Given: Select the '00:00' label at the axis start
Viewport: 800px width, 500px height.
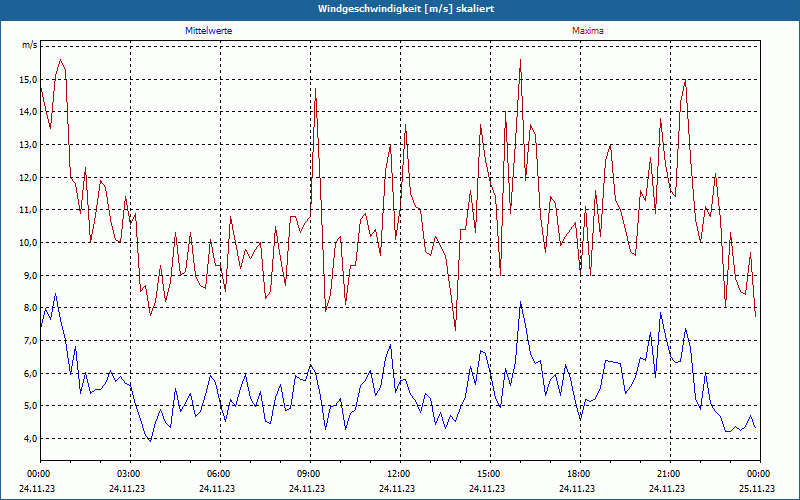Looking at the screenshot, I should coord(40,474).
